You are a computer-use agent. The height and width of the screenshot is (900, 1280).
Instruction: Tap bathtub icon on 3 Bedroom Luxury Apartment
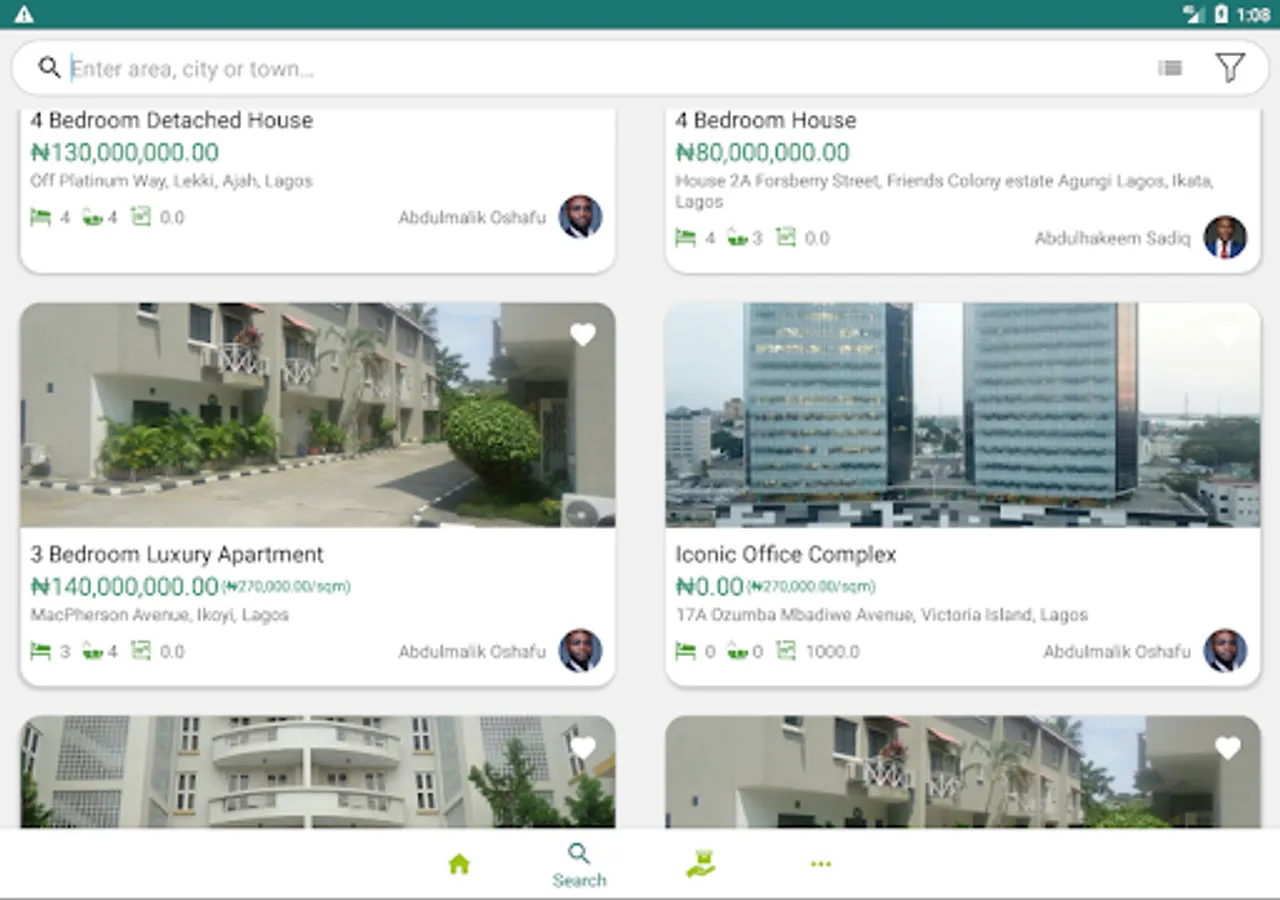tap(92, 651)
